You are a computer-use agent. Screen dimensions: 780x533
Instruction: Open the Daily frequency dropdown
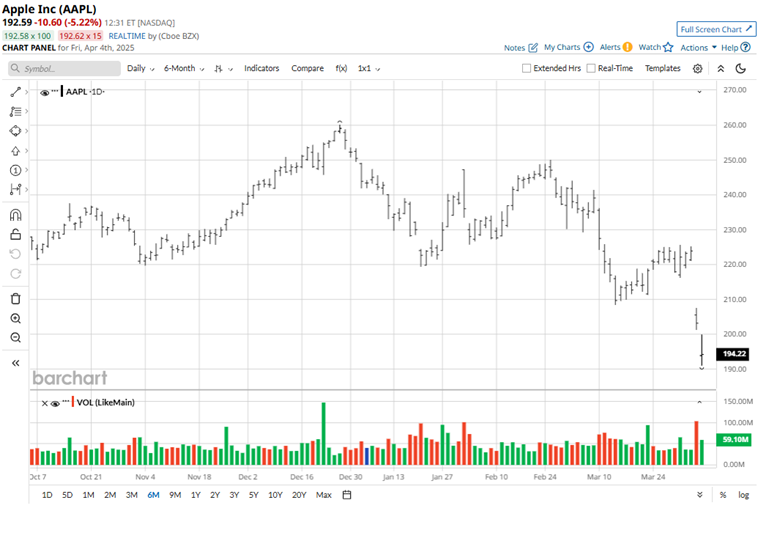141,68
